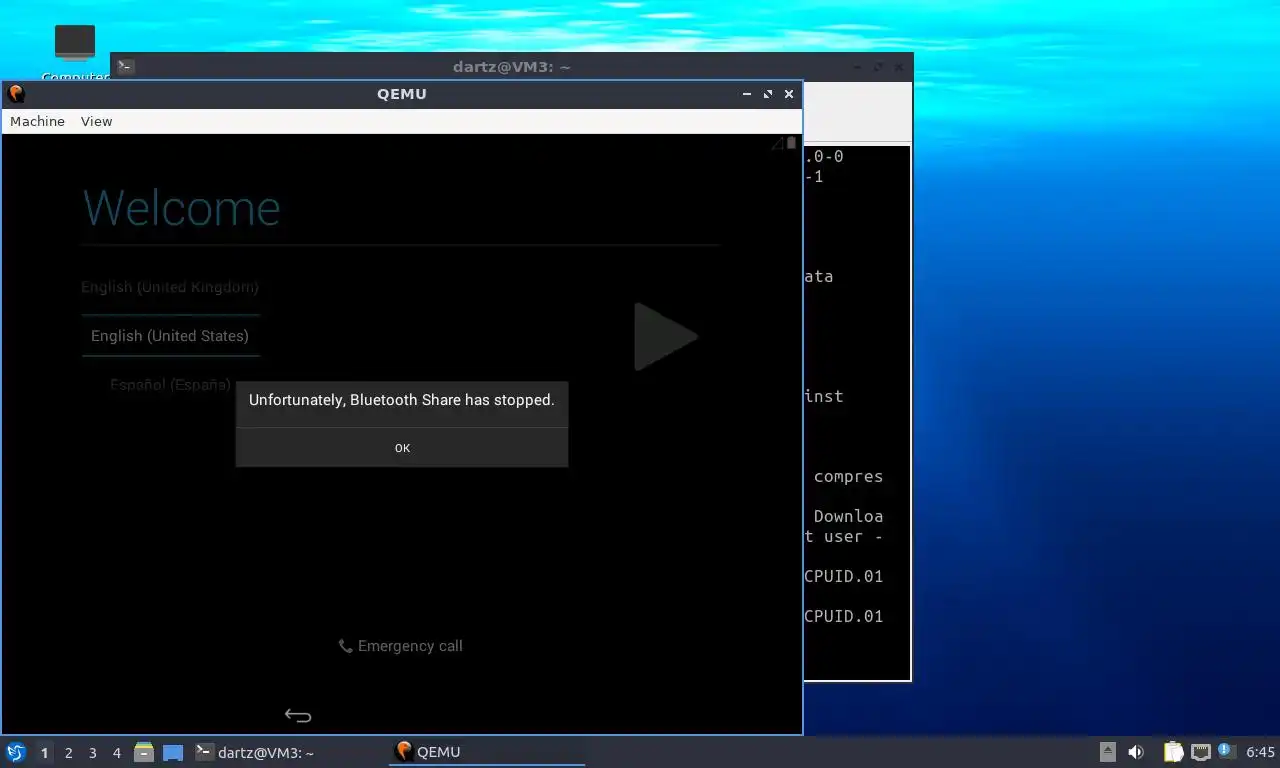Click the Welcome heading text
The width and height of the screenshot is (1280, 768).
pyautogui.click(x=182, y=208)
